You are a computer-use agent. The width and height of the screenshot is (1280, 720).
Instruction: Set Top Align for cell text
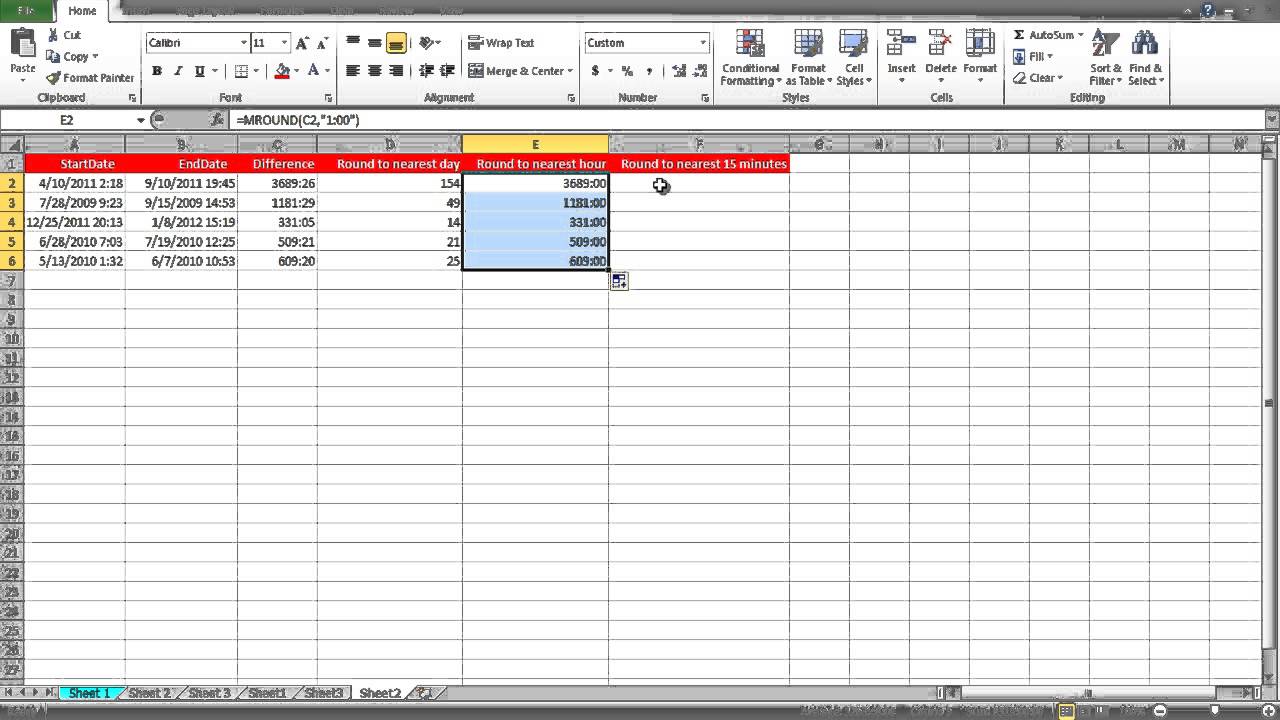click(353, 43)
